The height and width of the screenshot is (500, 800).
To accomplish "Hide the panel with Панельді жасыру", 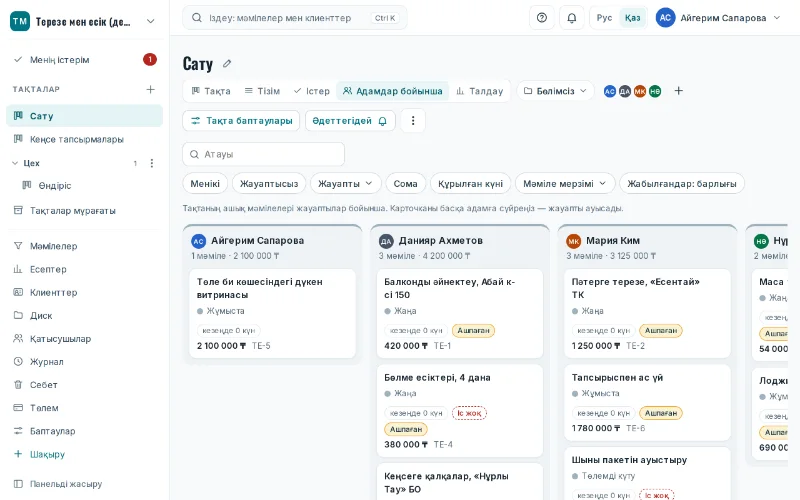I will (84, 484).
